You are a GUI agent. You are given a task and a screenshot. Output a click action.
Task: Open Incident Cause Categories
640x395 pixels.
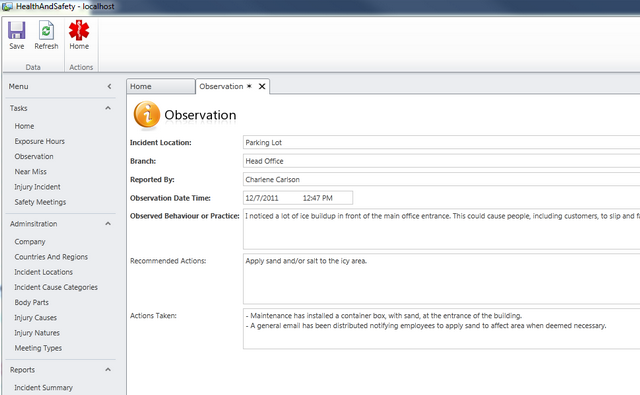(56, 287)
